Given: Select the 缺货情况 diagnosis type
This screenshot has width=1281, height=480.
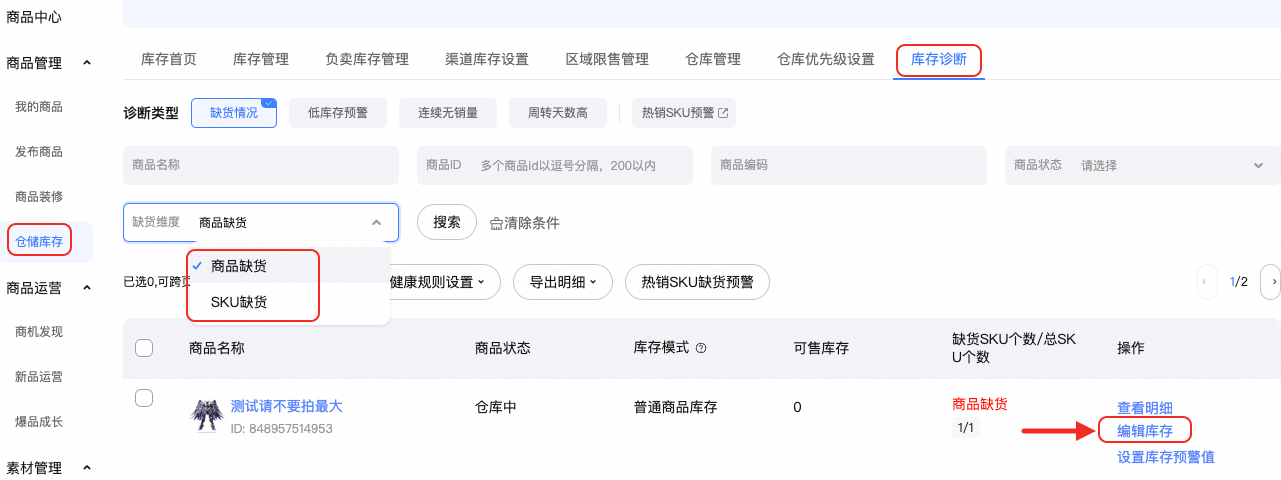Looking at the screenshot, I should pyautogui.click(x=233, y=114).
